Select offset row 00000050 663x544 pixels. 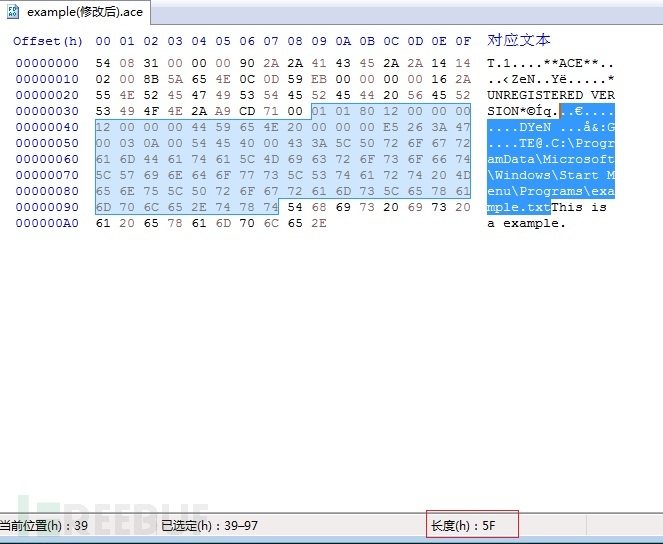(x=47, y=143)
